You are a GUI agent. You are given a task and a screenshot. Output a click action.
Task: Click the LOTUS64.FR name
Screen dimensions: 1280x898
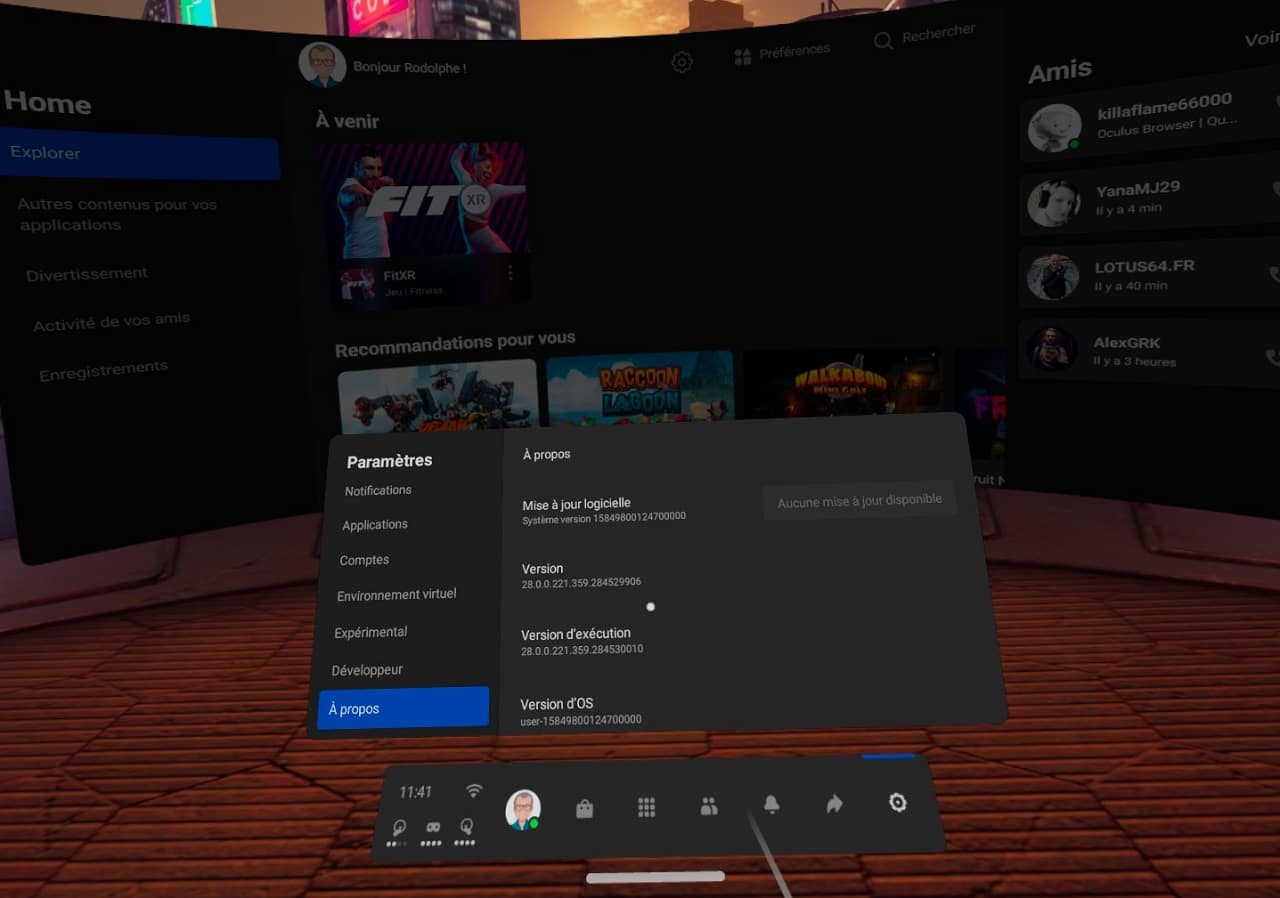point(1144,267)
